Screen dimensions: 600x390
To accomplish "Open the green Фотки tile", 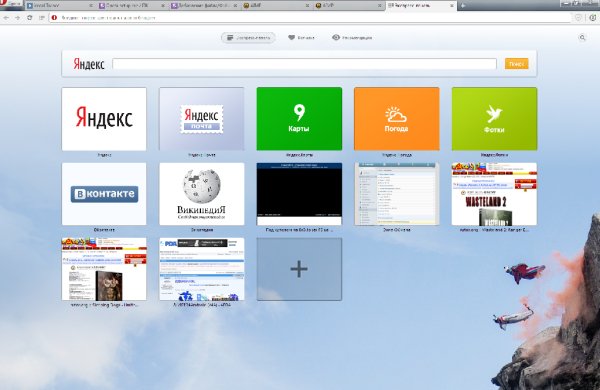I will click(x=494, y=119).
